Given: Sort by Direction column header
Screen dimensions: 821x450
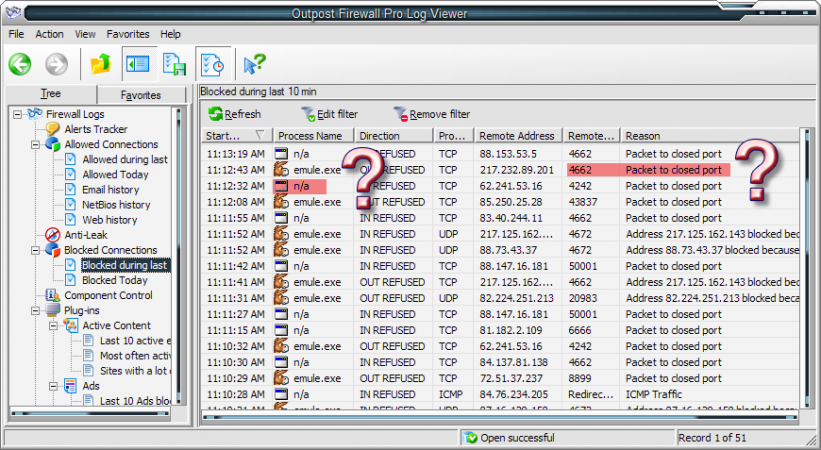Looking at the screenshot, I should pos(394,136).
